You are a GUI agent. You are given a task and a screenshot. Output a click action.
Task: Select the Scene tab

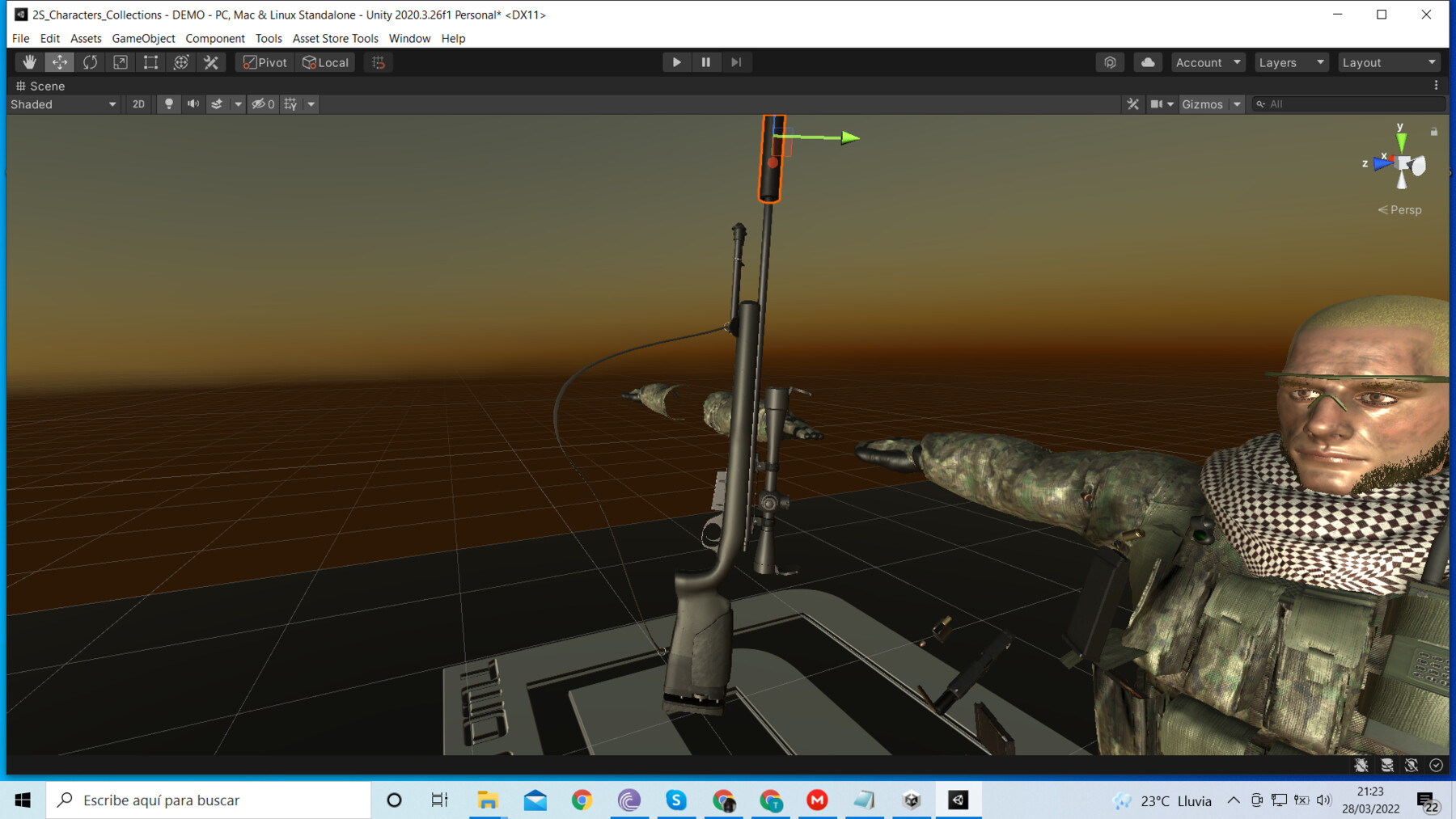pos(40,86)
